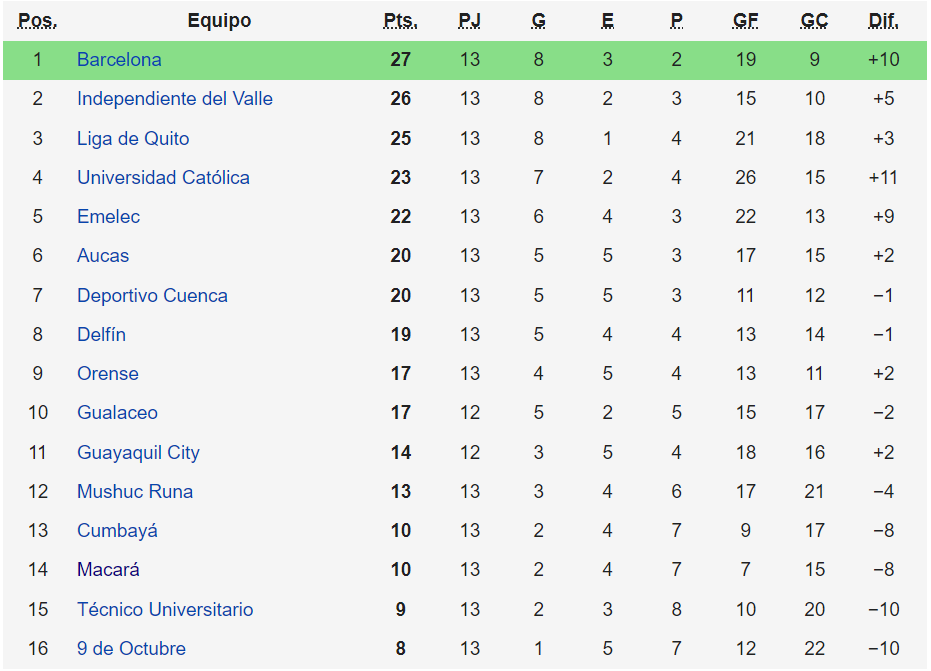Click the Independiente del Valle link
Image resolution: width=931 pixels, height=671 pixels.
[175, 99]
